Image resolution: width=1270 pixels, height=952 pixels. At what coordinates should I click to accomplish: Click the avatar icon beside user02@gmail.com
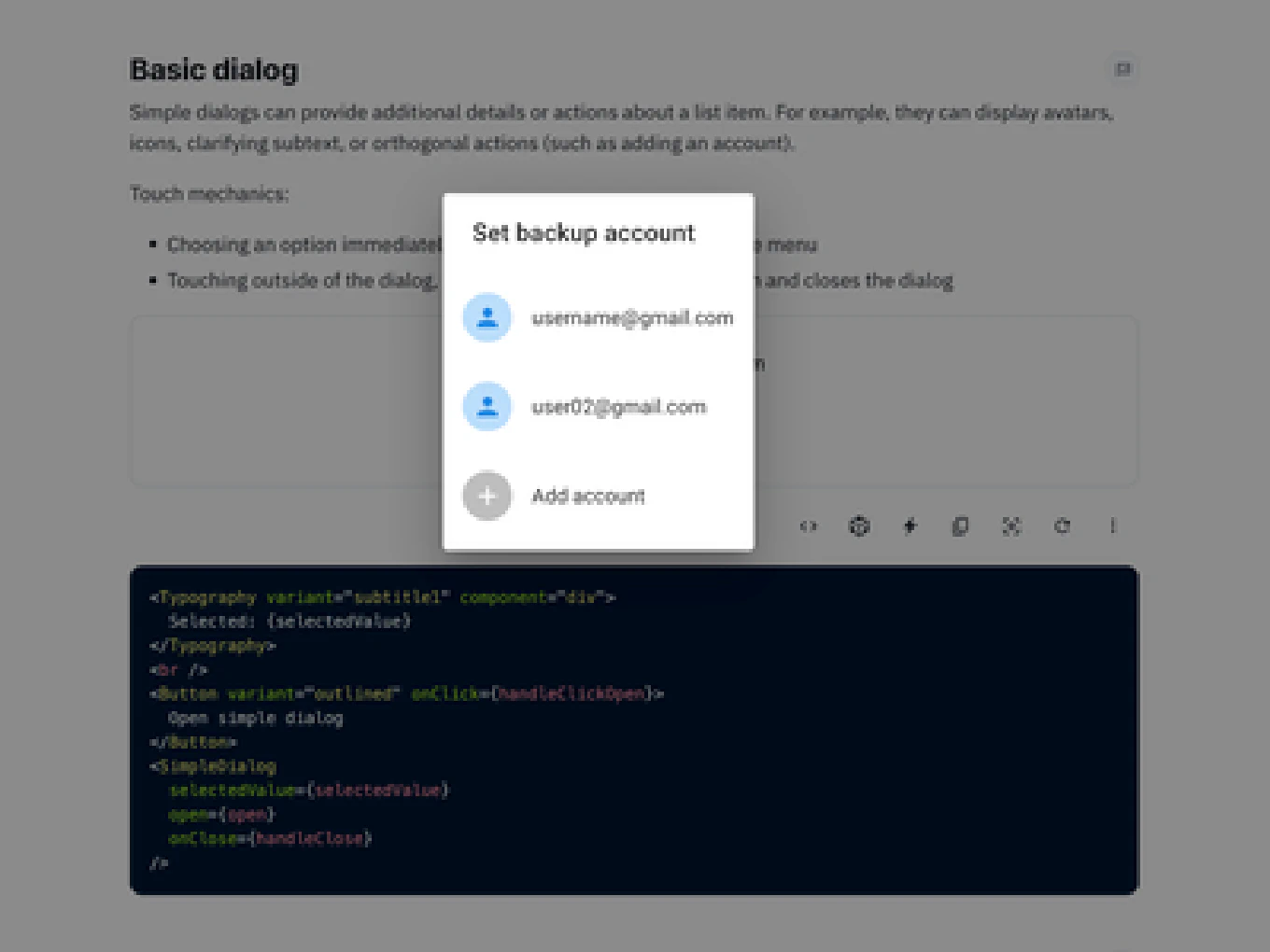[x=487, y=407]
